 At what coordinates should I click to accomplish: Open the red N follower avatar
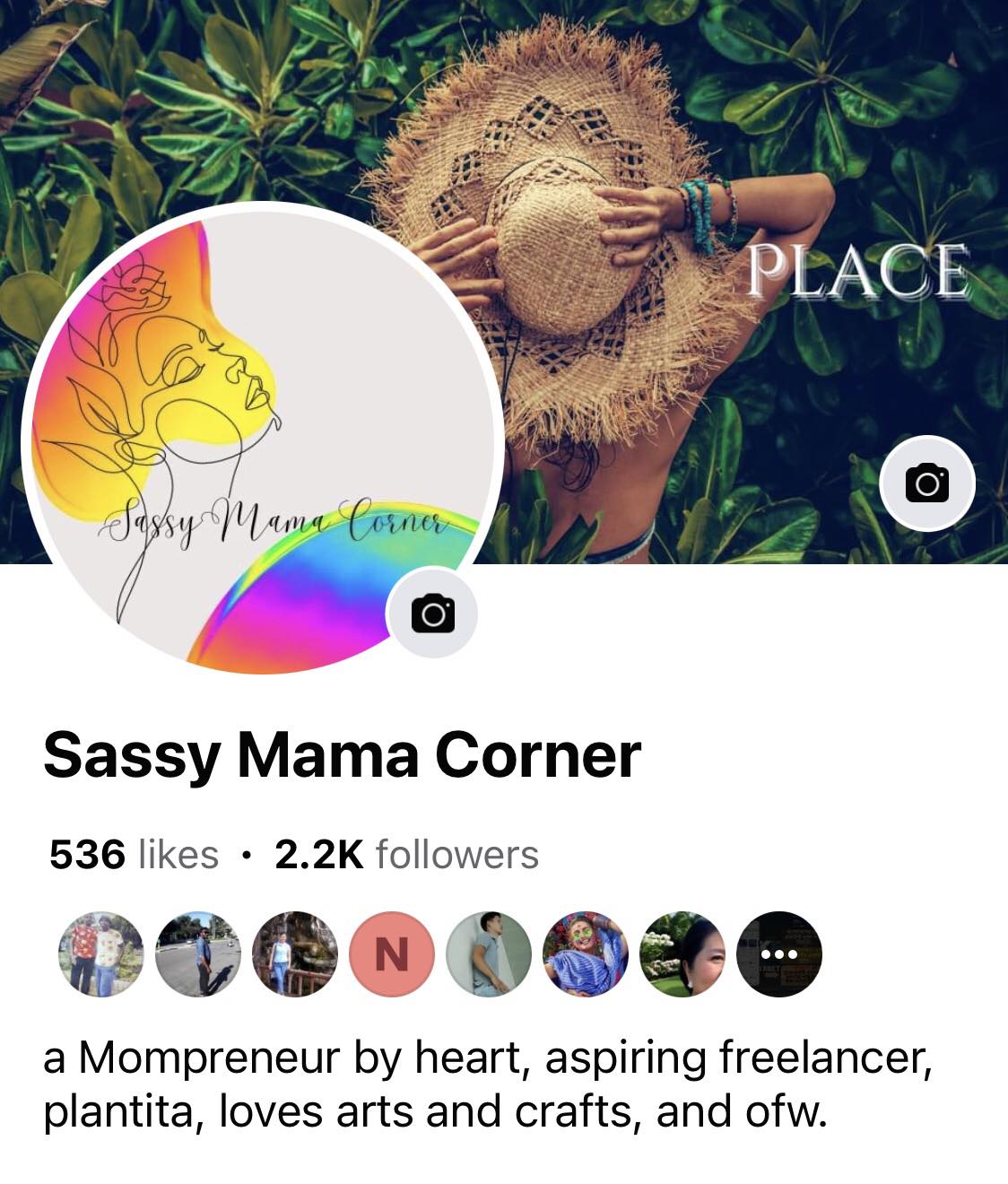[x=392, y=954]
